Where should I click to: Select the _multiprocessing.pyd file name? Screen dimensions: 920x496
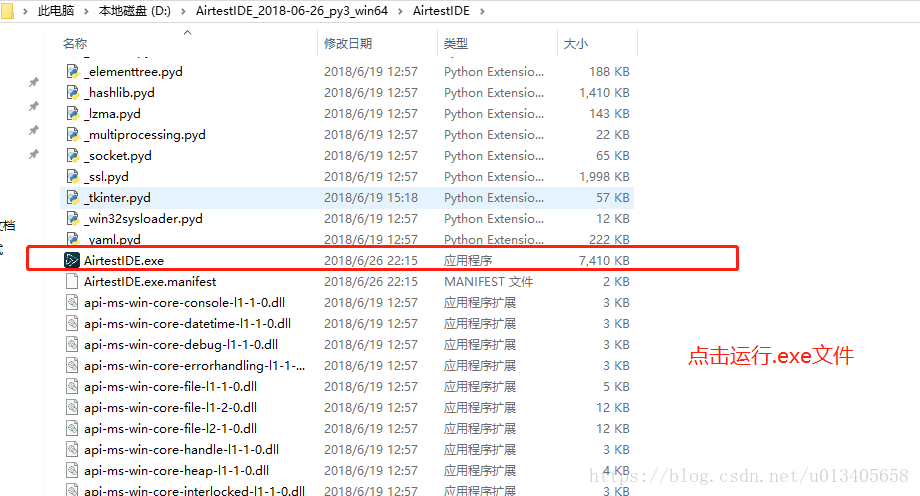click(x=145, y=134)
